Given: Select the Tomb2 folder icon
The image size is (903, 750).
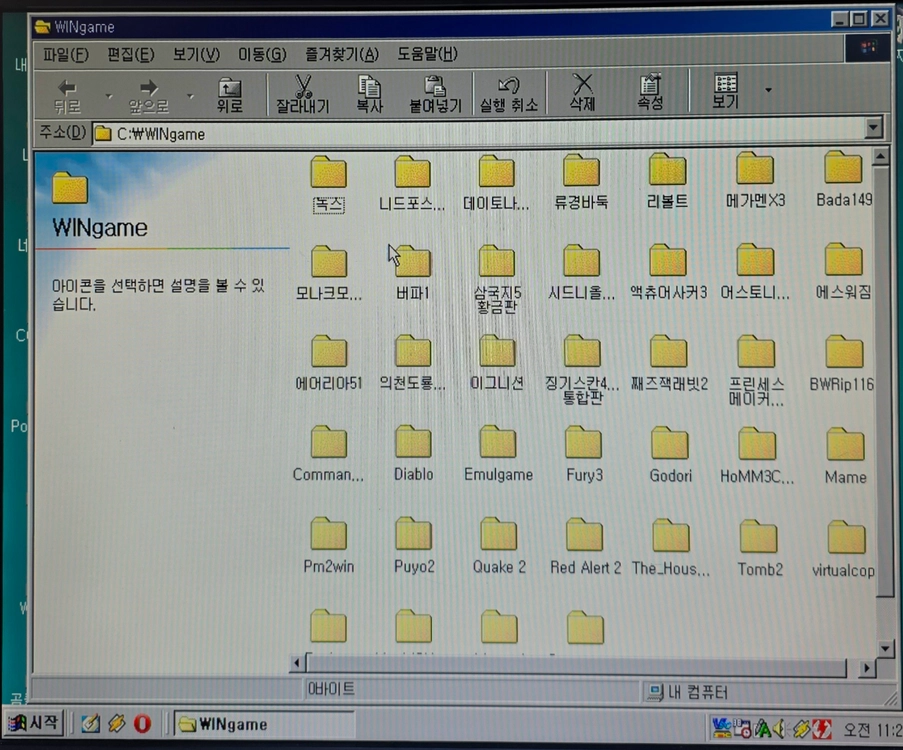Looking at the screenshot, I should (758, 536).
